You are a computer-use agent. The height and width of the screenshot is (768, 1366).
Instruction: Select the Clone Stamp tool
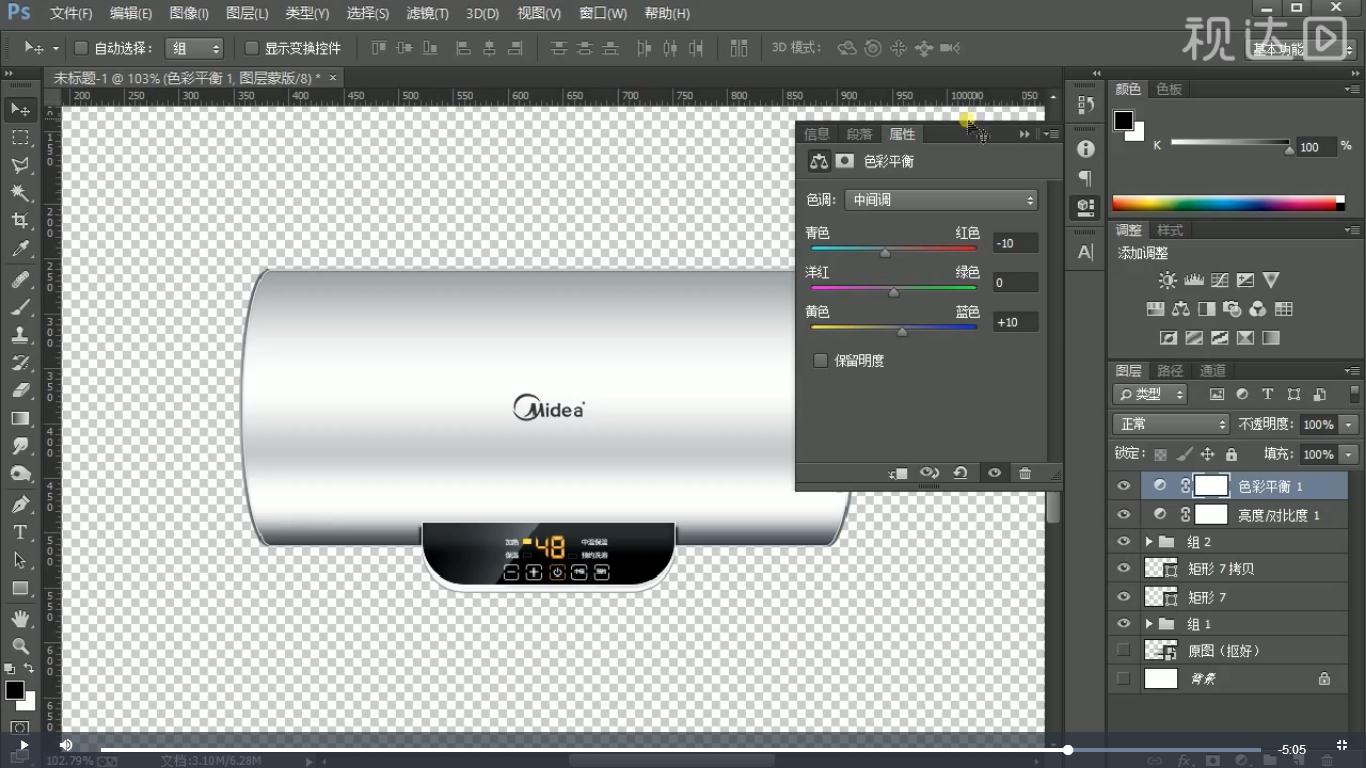coord(20,336)
